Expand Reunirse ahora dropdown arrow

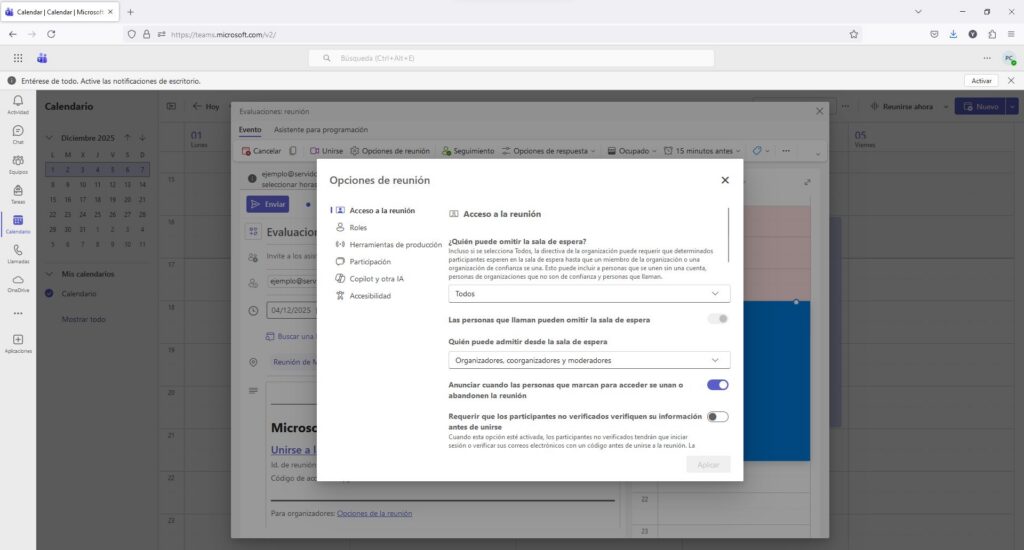(945, 106)
